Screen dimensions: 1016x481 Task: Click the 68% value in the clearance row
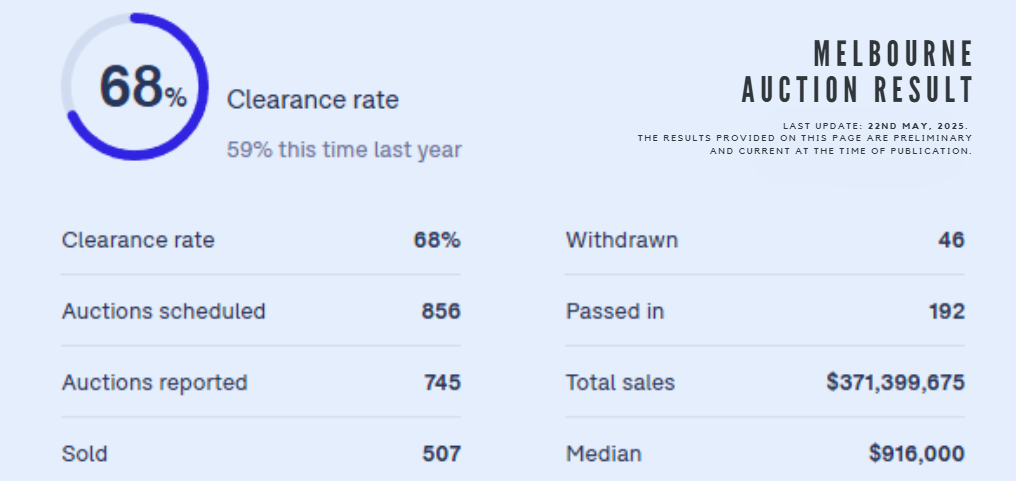437,240
